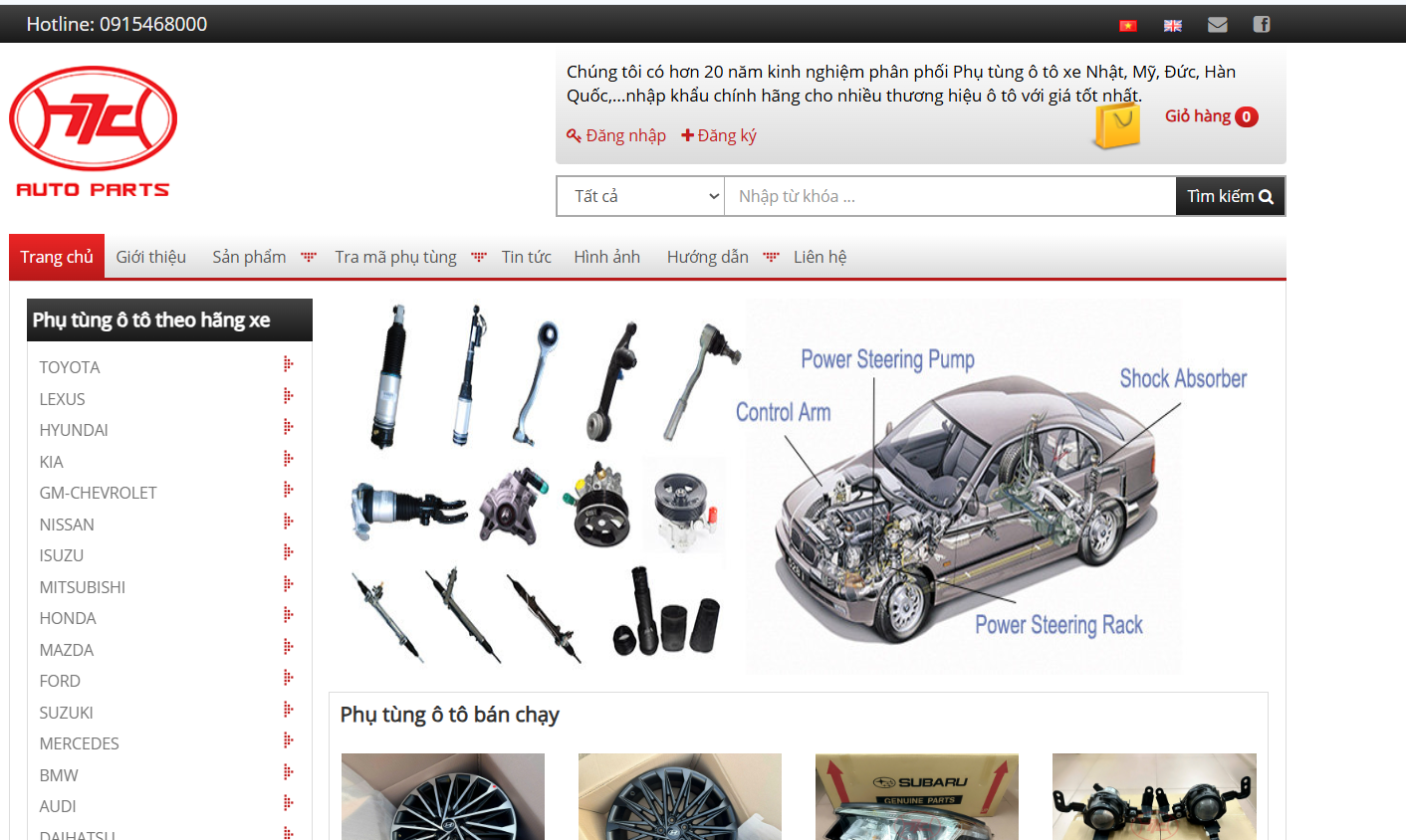Expand the KIA brand arrow icon

coord(288,459)
